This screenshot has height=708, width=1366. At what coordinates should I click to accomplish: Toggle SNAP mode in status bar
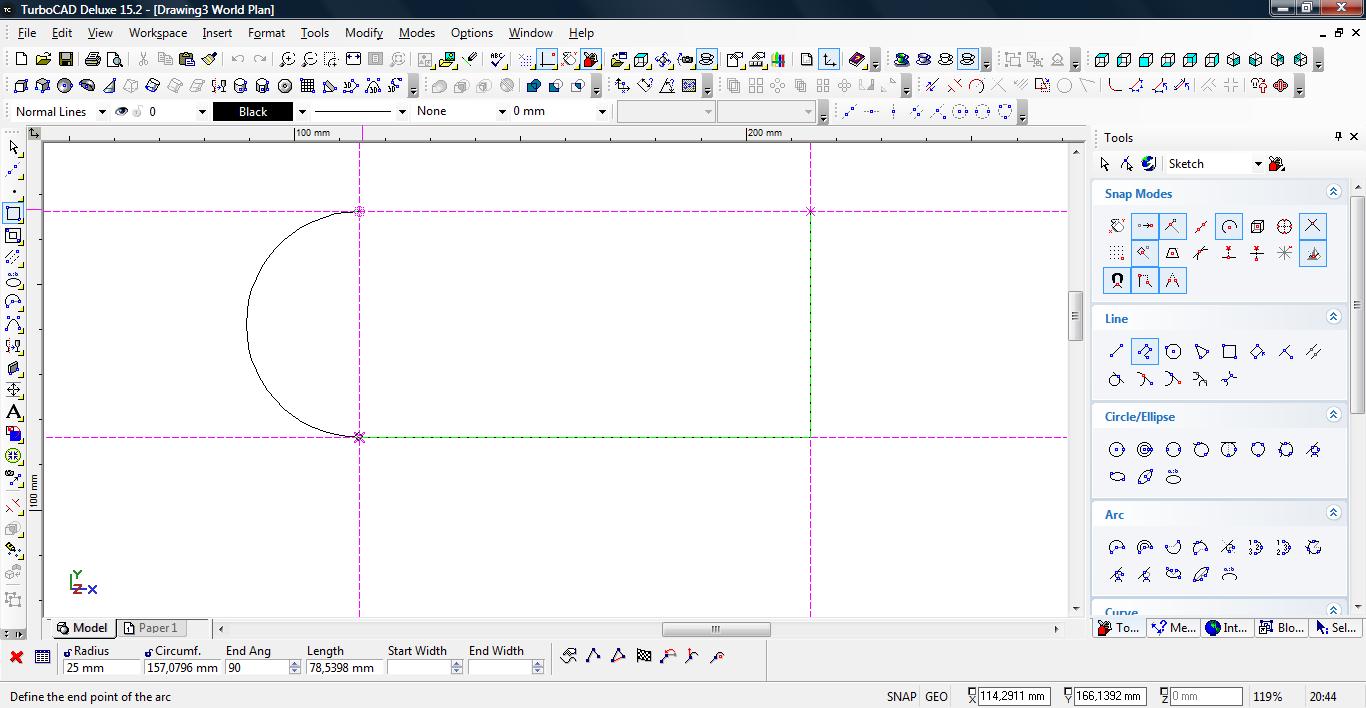(900, 697)
